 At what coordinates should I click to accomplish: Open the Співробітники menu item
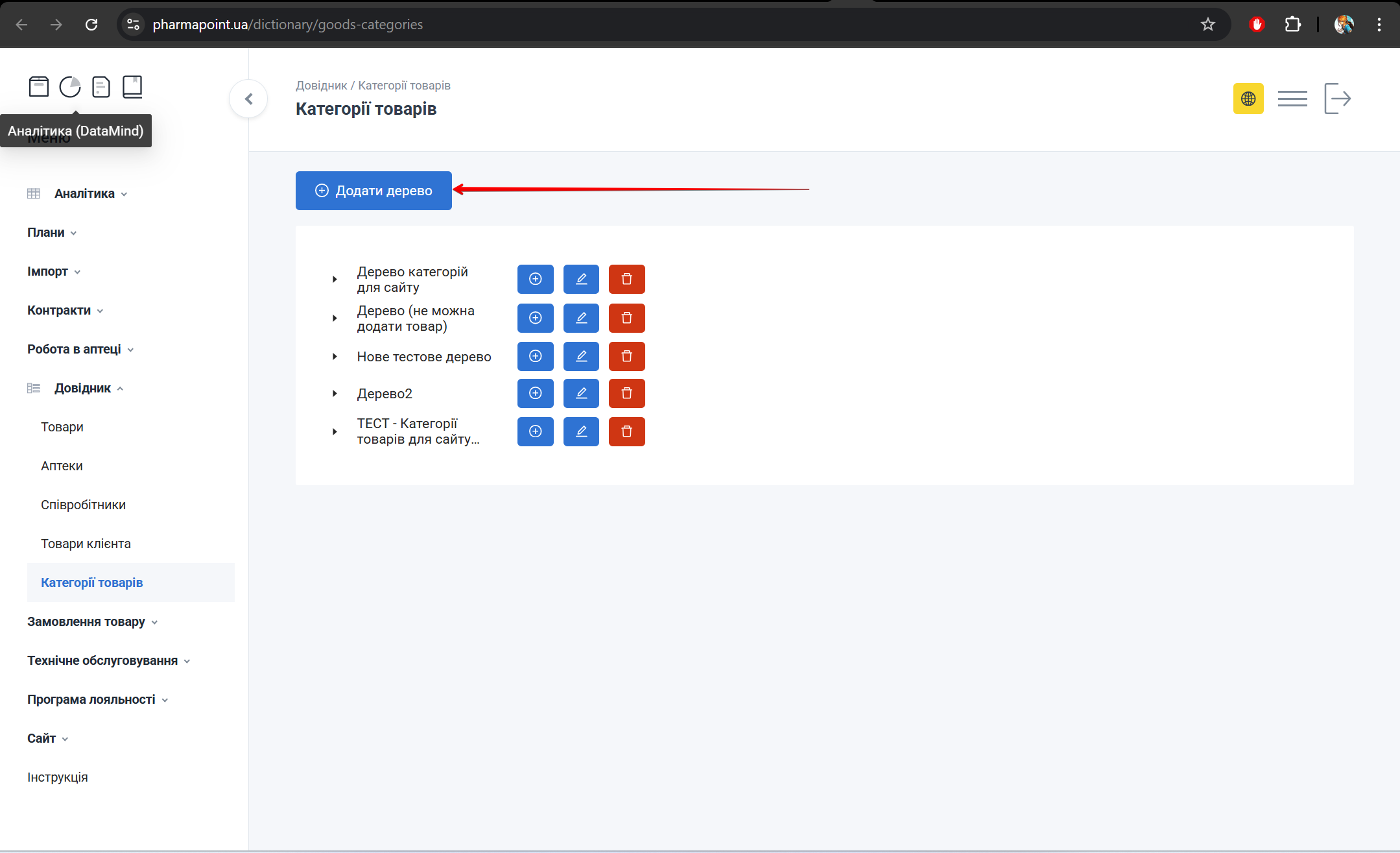coord(83,505)
